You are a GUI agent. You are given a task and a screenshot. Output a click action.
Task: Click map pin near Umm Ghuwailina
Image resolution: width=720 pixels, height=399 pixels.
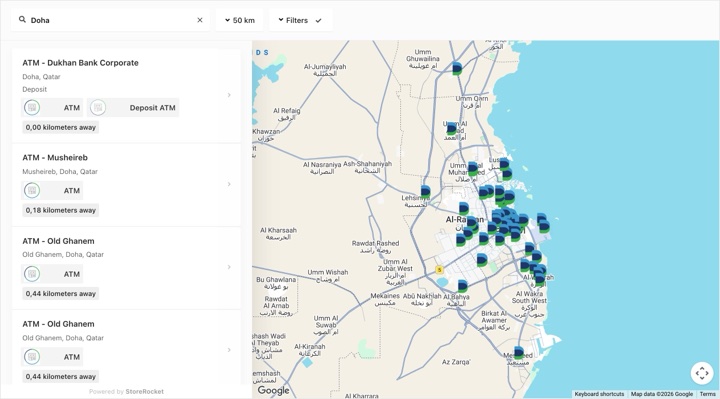point(456,68)
